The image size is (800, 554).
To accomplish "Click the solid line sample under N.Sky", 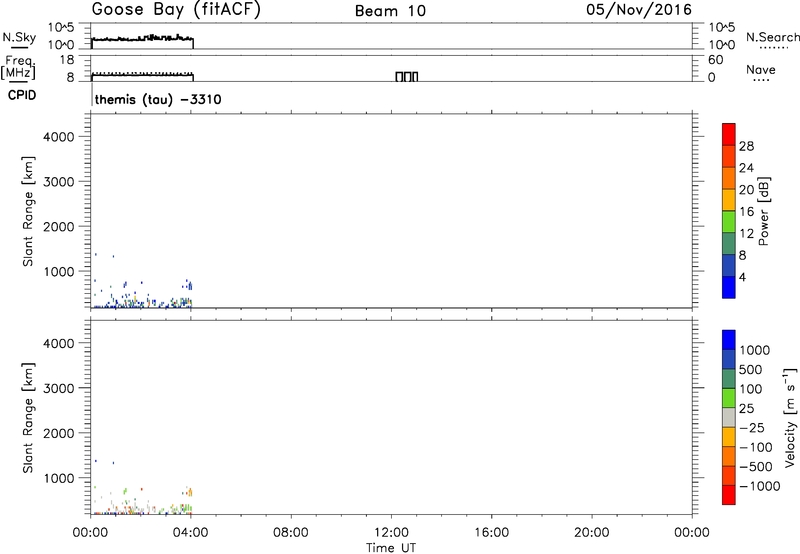I will pos(19,48).
